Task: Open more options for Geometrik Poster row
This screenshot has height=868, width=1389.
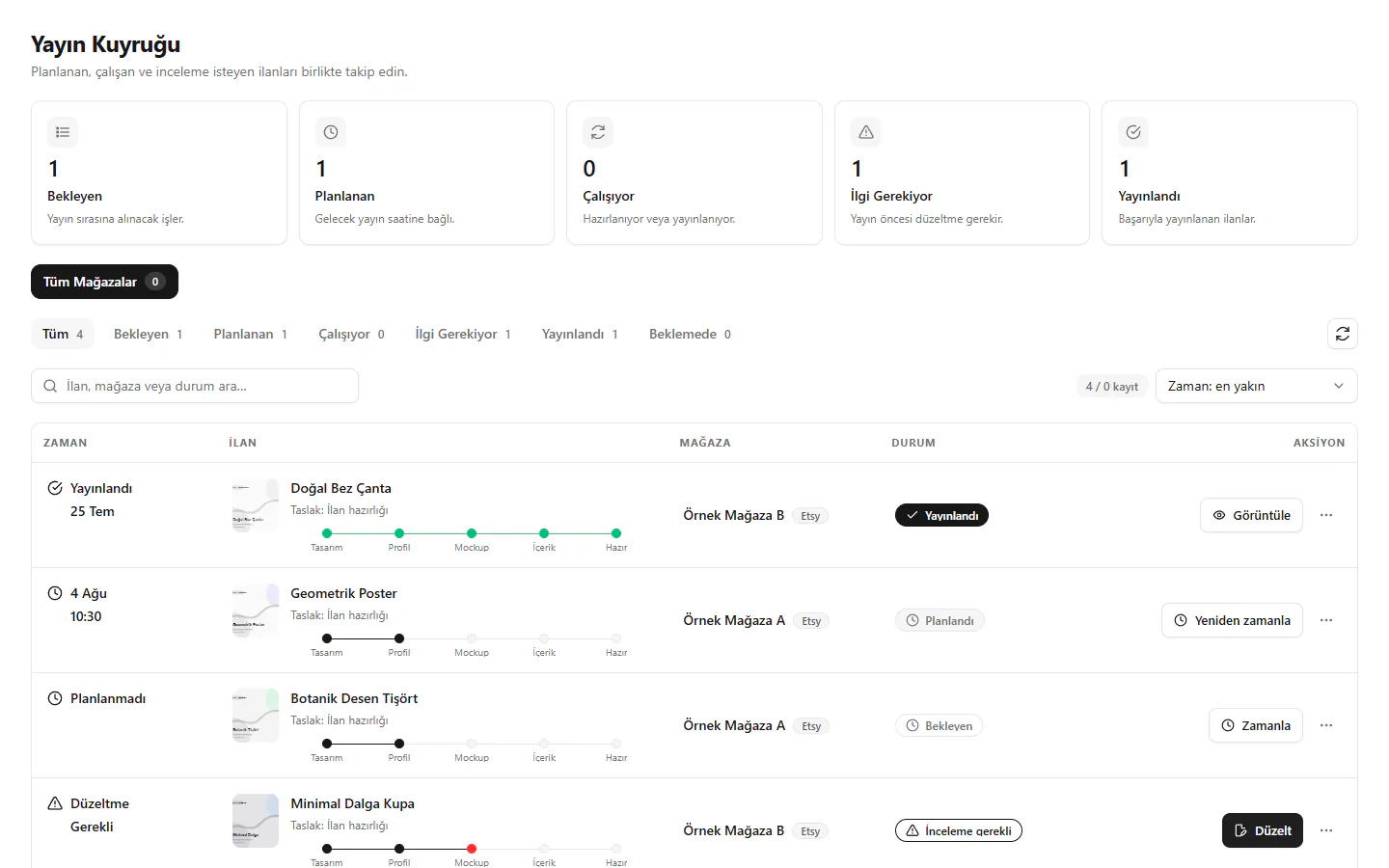Action: coord(1326,620)
